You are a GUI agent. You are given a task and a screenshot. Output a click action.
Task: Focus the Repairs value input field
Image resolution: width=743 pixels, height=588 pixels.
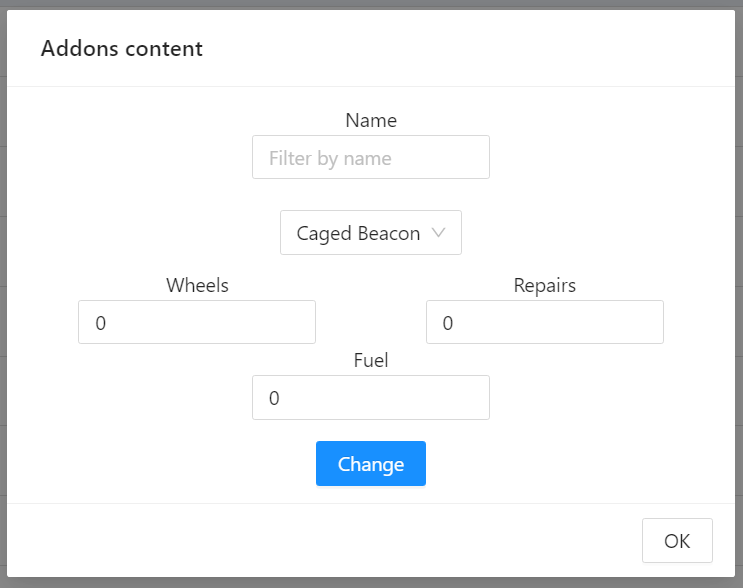544,322
